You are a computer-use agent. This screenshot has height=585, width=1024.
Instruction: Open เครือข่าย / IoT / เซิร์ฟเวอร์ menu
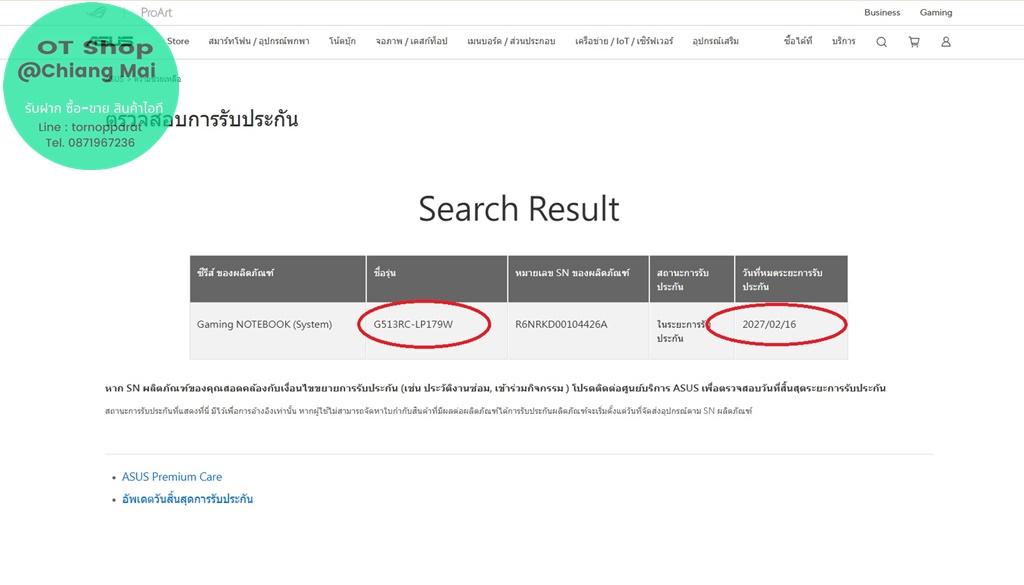click(x=624, y=41)
